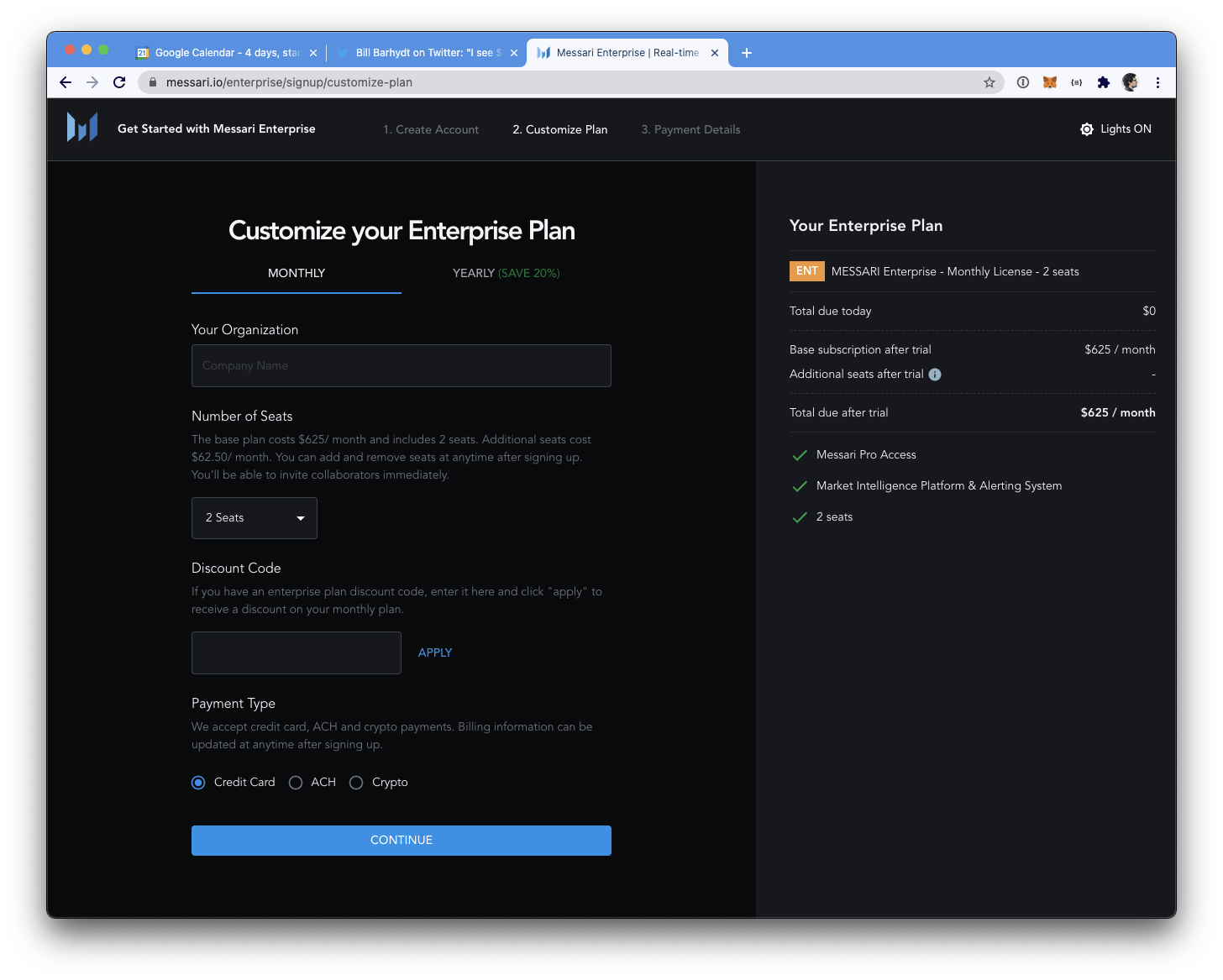Switch to the Yearly billing tab
This screenshot has width=1223, height=980.
506,274
